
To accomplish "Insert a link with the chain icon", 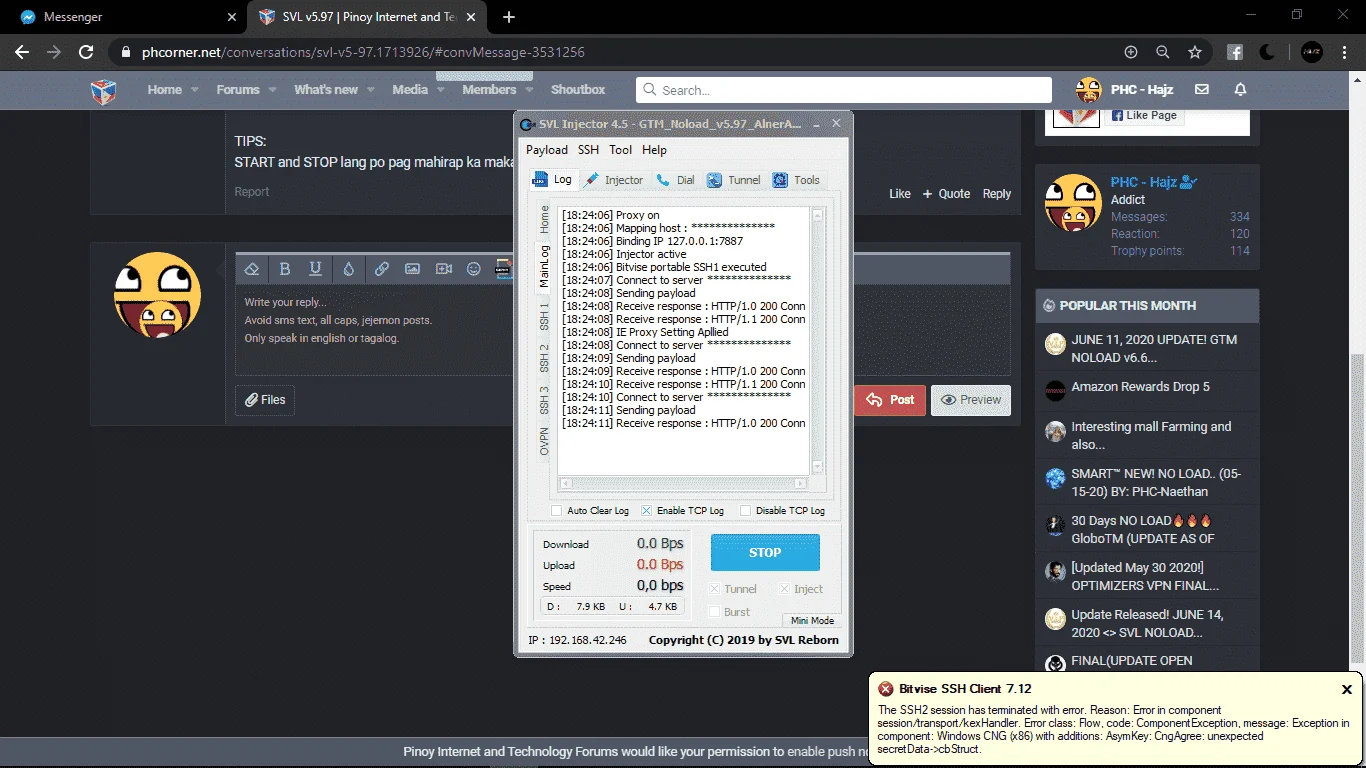I will pyautogui.click(x=382, y=269).
